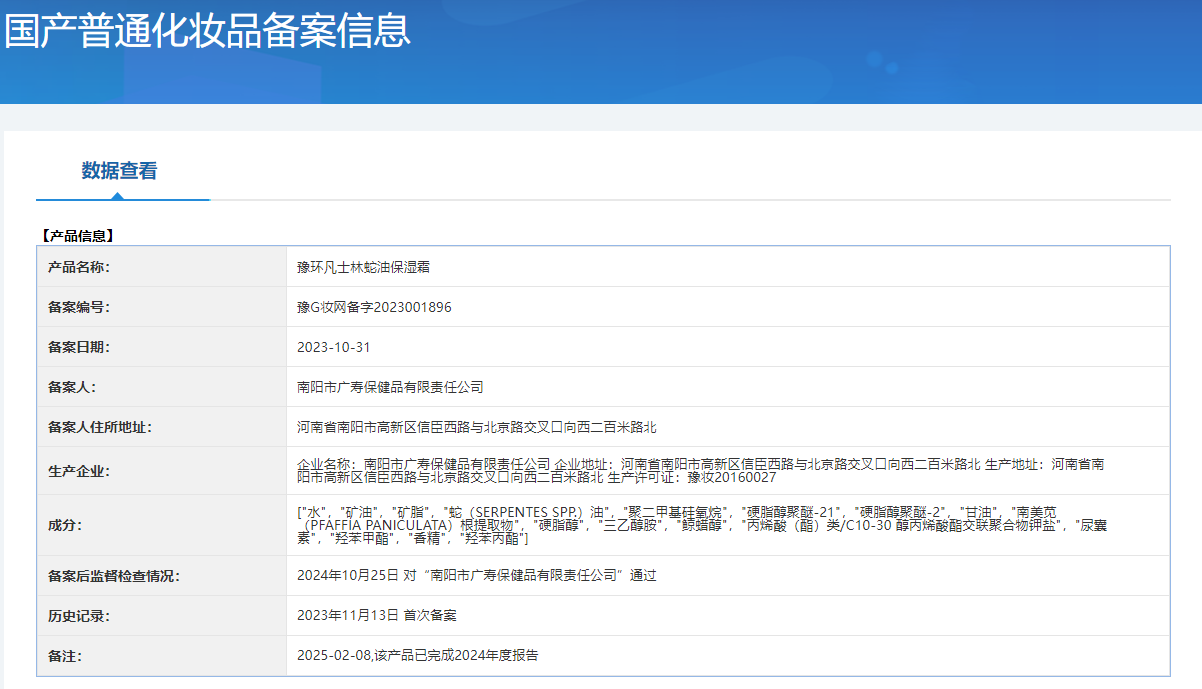Click the 成分 ingredients list text
The image size is (1202, 689).
(700, 524)
